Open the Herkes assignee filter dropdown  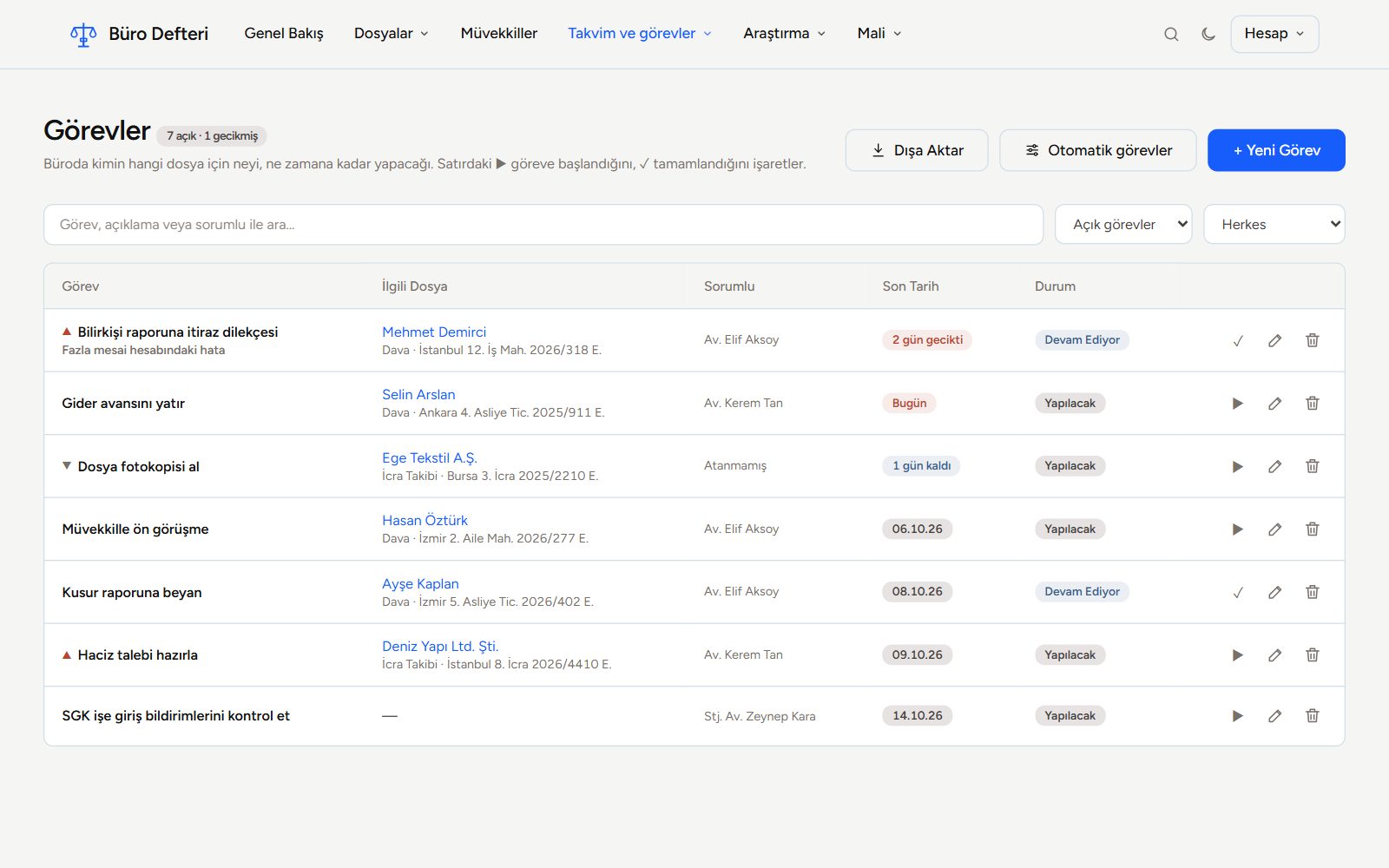click(1274, 224)
